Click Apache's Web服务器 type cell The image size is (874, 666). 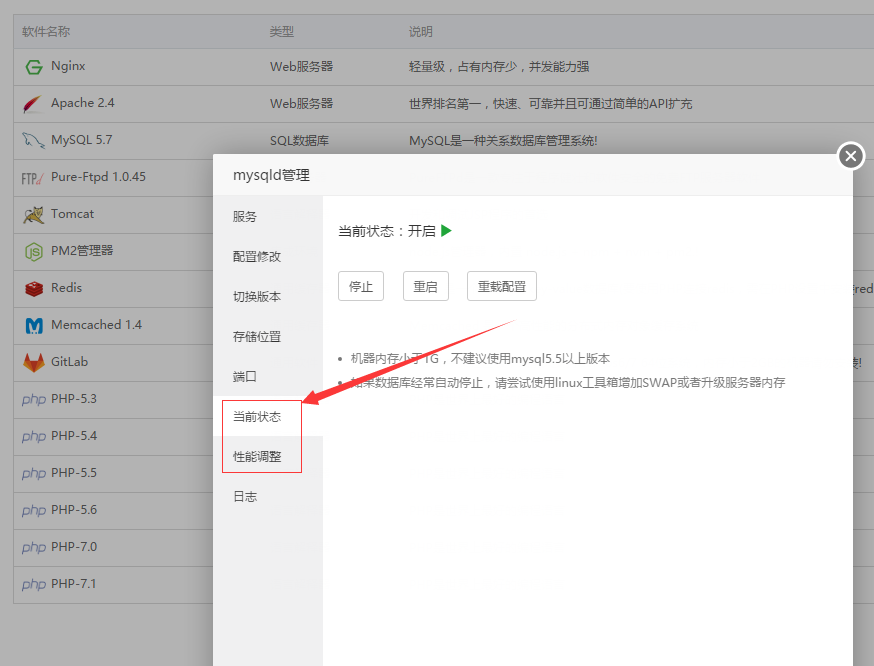tap(302, 104)
